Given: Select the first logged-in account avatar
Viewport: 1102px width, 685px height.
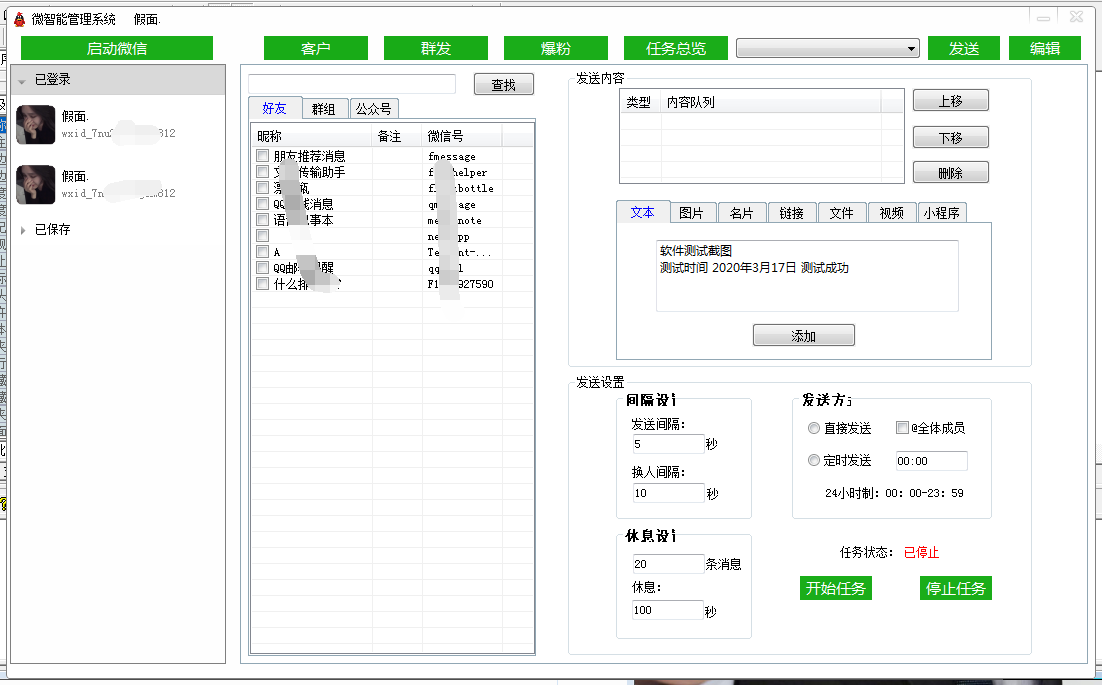Looking at the screenshot, I should click(36, 124).
